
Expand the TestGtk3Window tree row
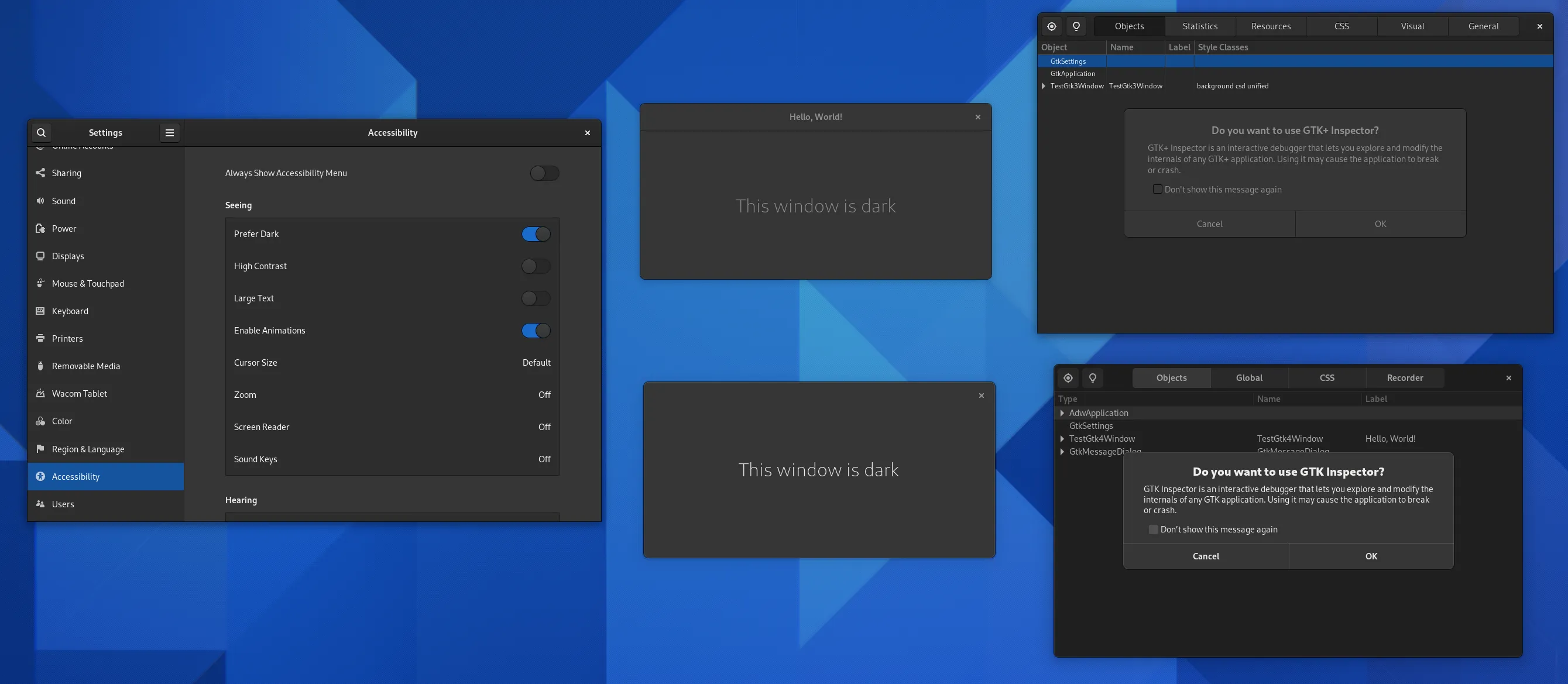[1044, 86]
